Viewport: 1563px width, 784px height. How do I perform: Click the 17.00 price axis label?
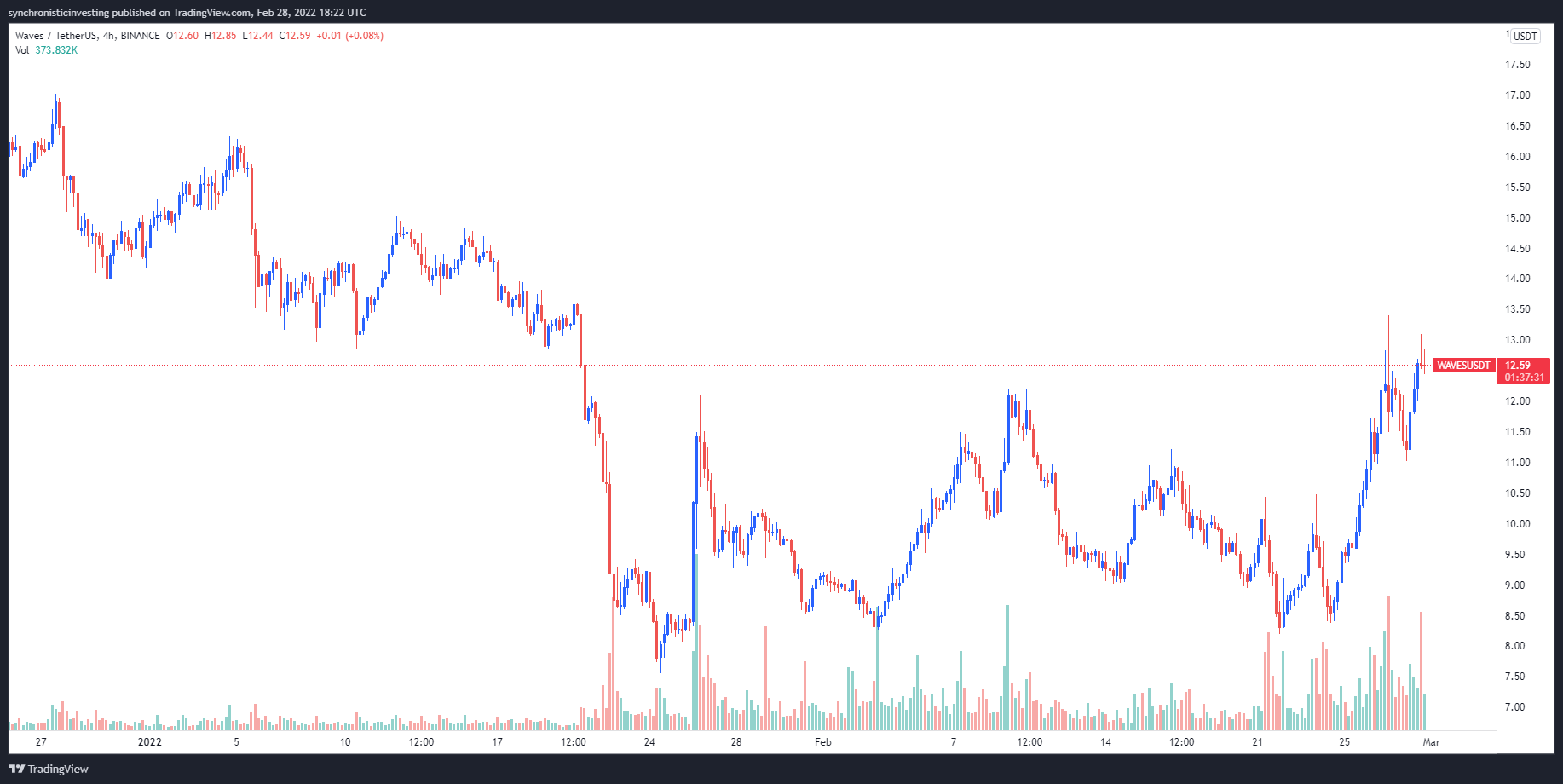coord(1517,95)
